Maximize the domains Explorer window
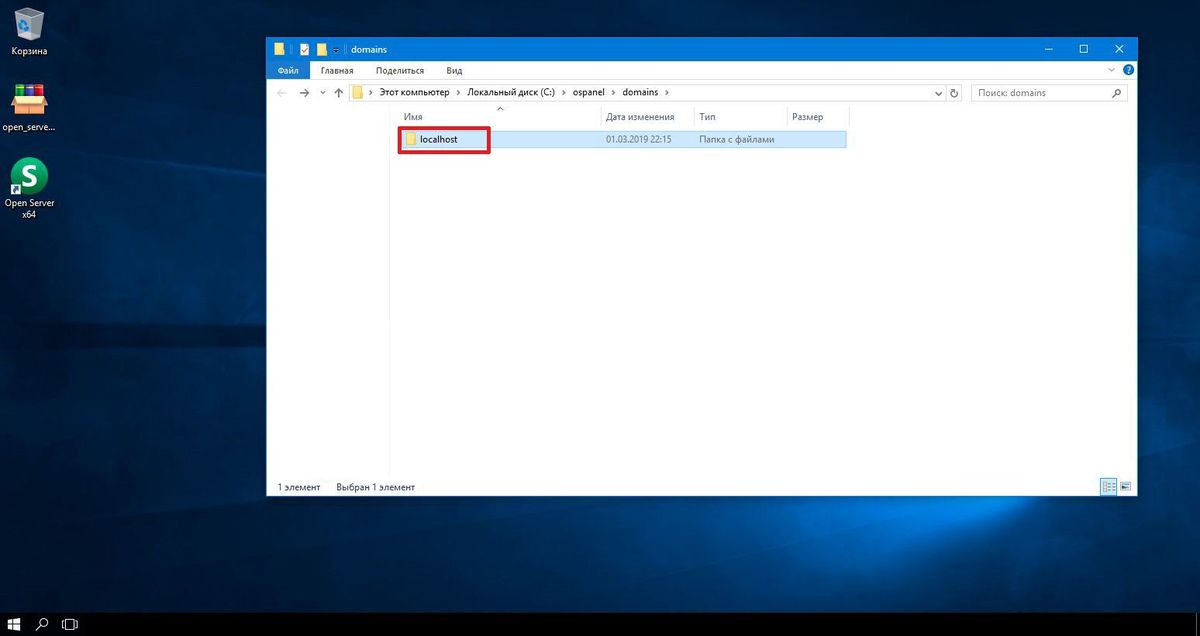1200x636 pixels. 1083,49
